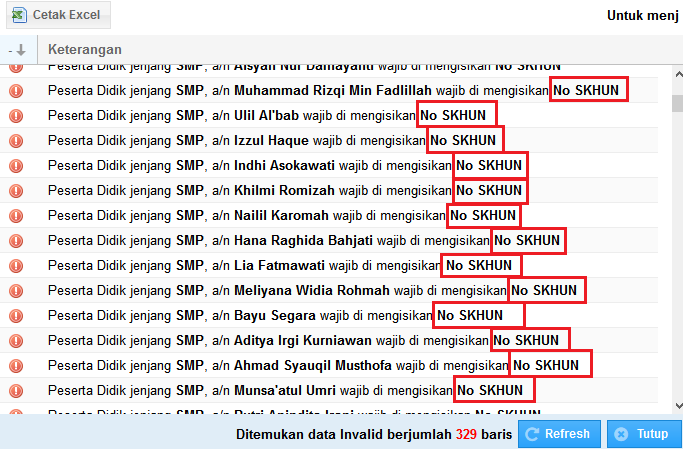This screenshot has width=683, height=449.
Task: Click the vertical scrollbar track
Action: [677, 250]
